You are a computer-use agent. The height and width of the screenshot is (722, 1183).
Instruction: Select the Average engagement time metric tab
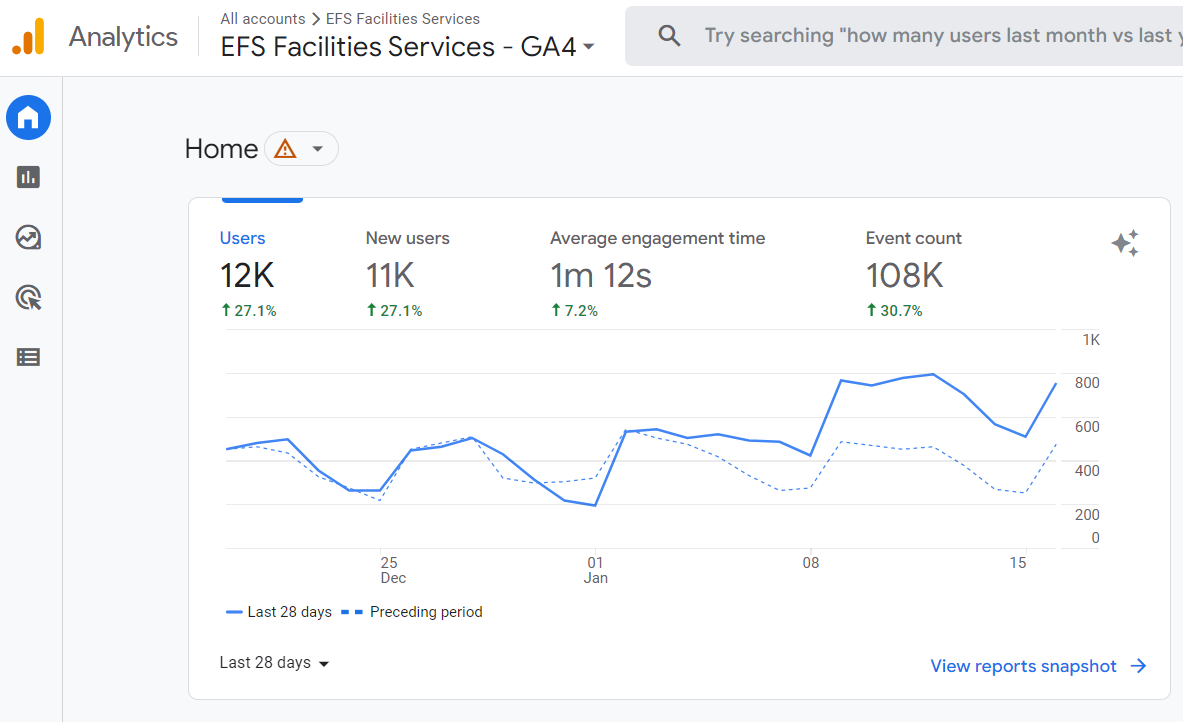(x=657, y=275)
